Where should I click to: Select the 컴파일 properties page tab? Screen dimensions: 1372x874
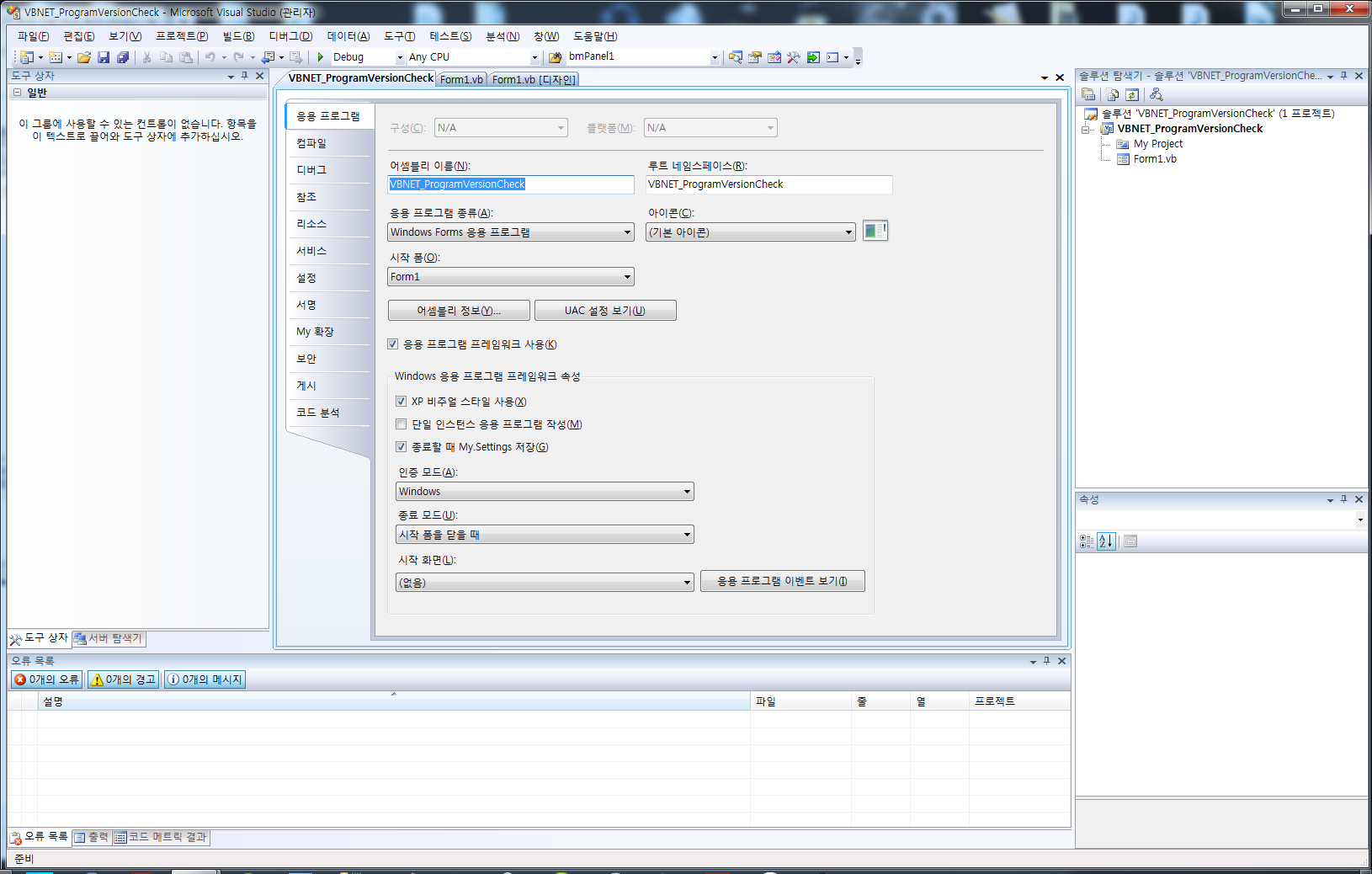coord(328,143)
